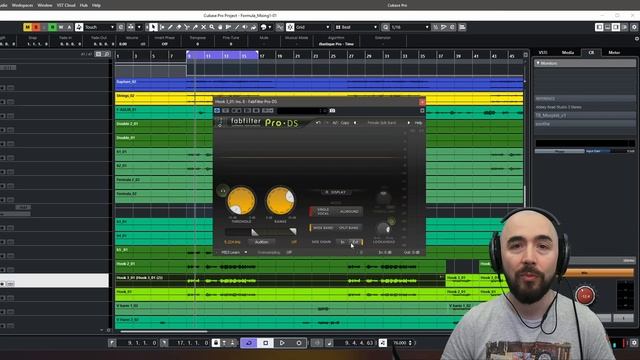This screenshot has width=640, height=360.
Task: Click the Audition button in Pro-DS
Action: [x=261, y=242]
